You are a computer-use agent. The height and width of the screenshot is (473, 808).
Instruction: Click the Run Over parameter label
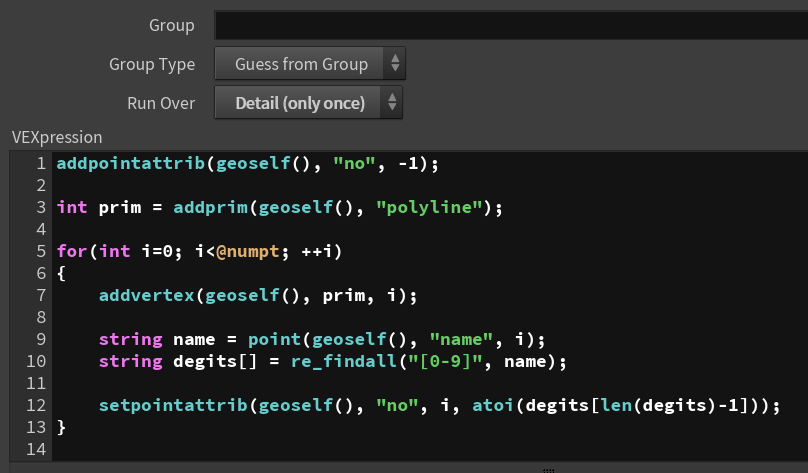click(x=161, y=103)
